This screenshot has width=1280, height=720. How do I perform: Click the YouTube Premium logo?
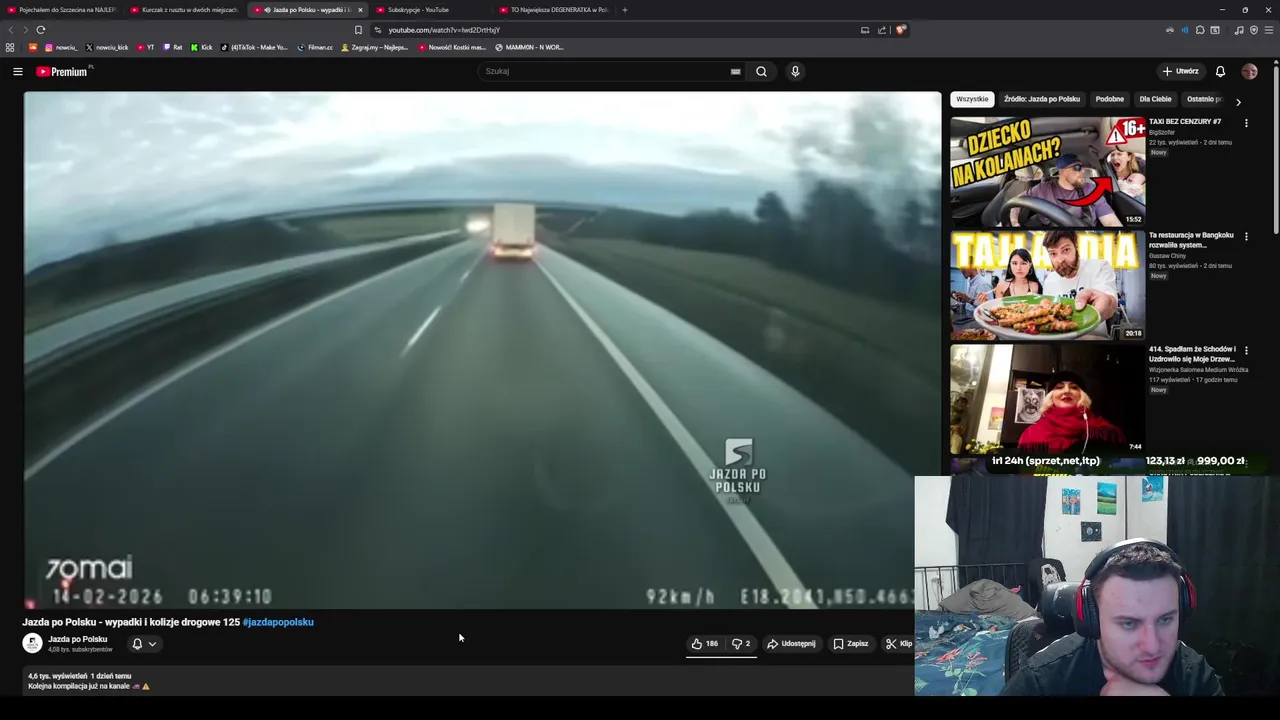pyautogui.click(x=62, y=71)
